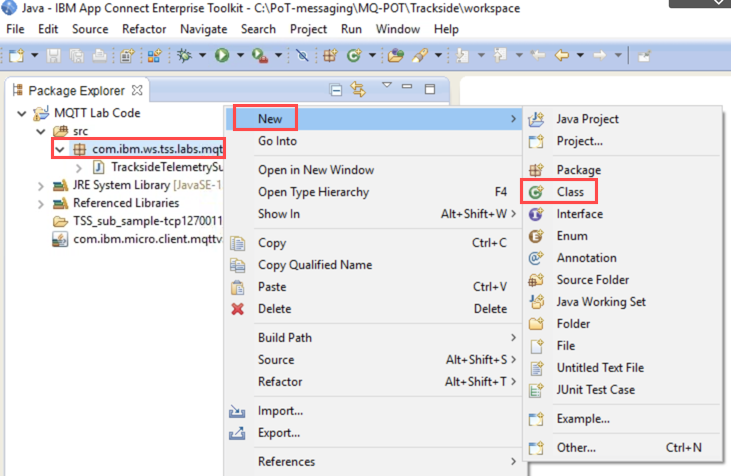Open dropdown next to Back arrow
731x476 pixels.
pos(580,55)
